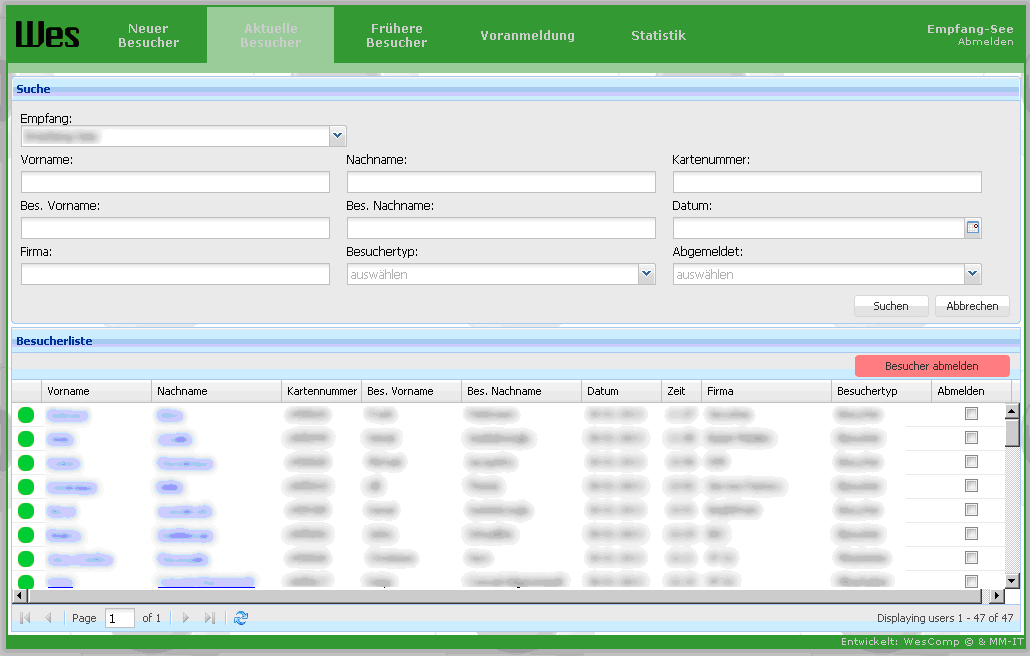
Task: Click green status dot in seventh row
Action: coord(26,559)
